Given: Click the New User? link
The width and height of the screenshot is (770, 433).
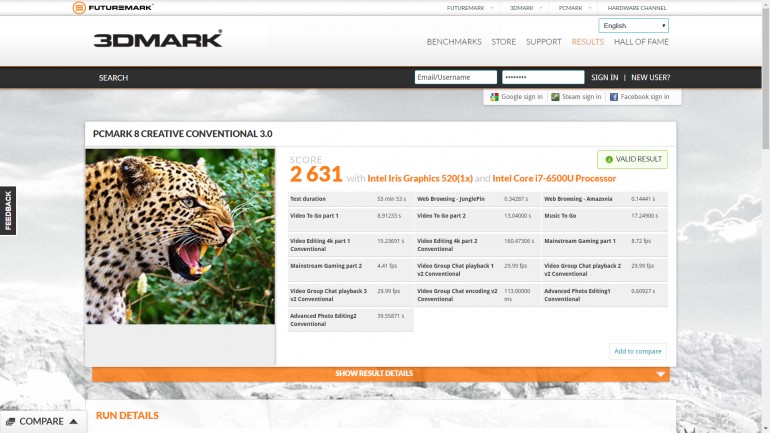Looking at the screenshot, I should 651,78.
